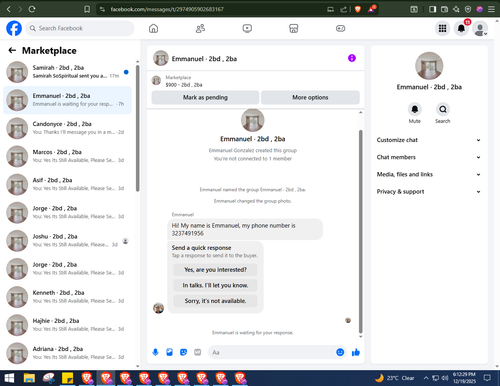Image resolution: width=500 pixels, height=386 pixels.
Task: Open the Friends icon in top navigation
Action: [x=200, y=29]
